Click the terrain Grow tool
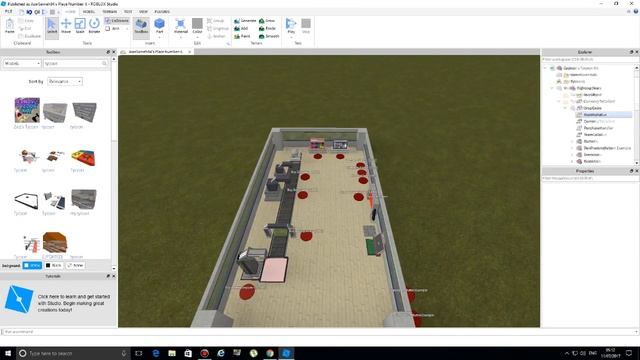Viewport: 640px width, 360px height. coord(267,20)
